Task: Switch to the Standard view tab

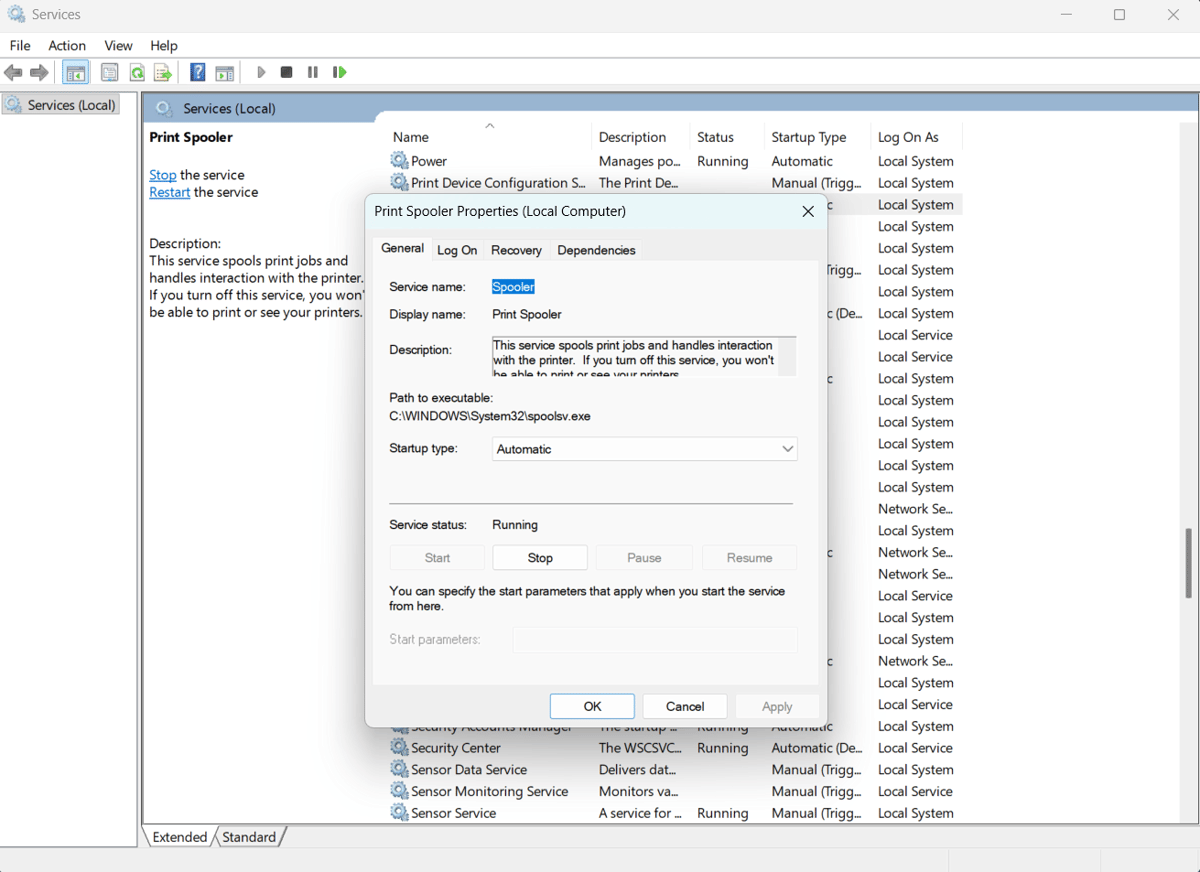Action: [248, 837]
